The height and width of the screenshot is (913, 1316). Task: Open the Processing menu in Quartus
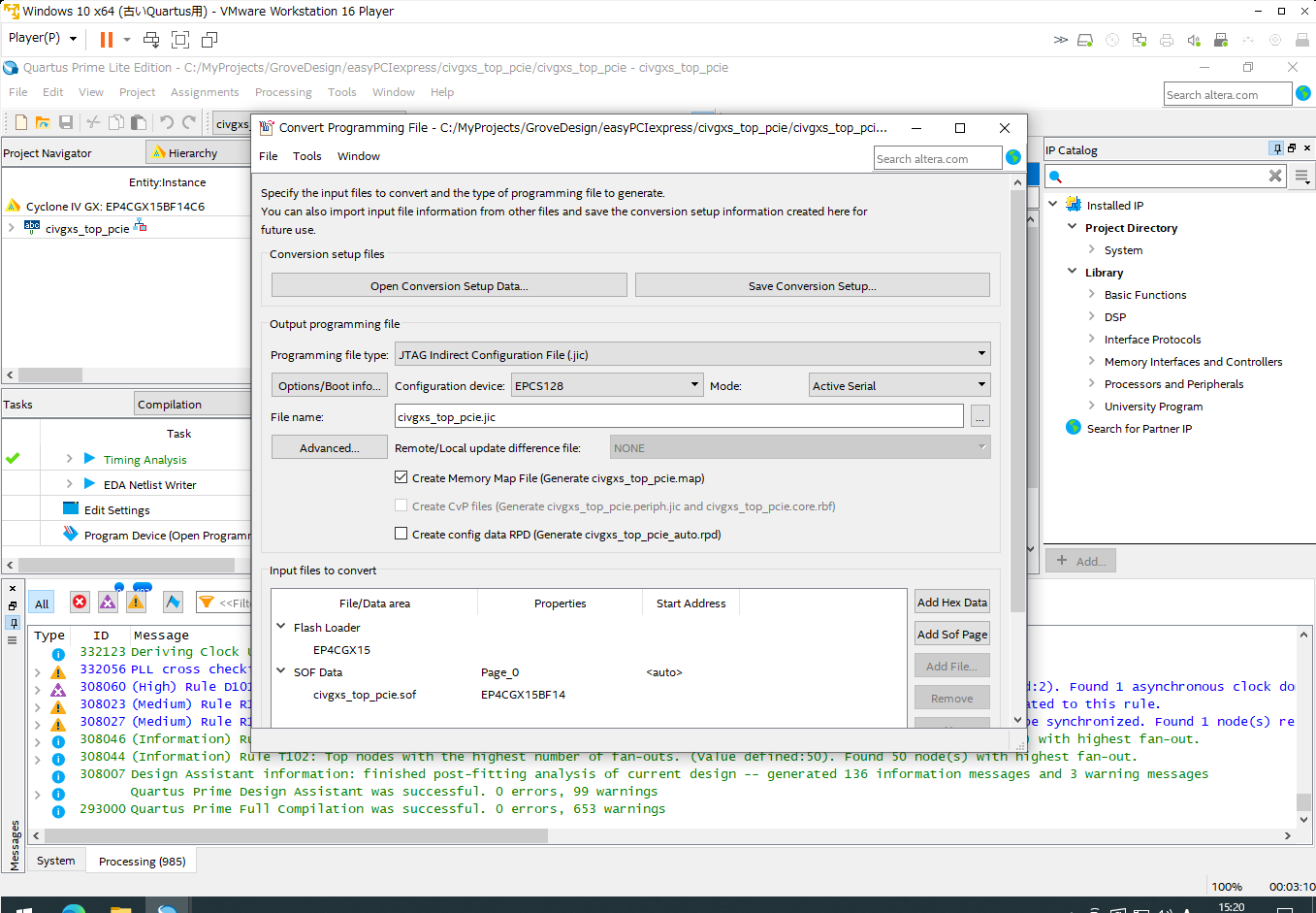coord(283,92)
